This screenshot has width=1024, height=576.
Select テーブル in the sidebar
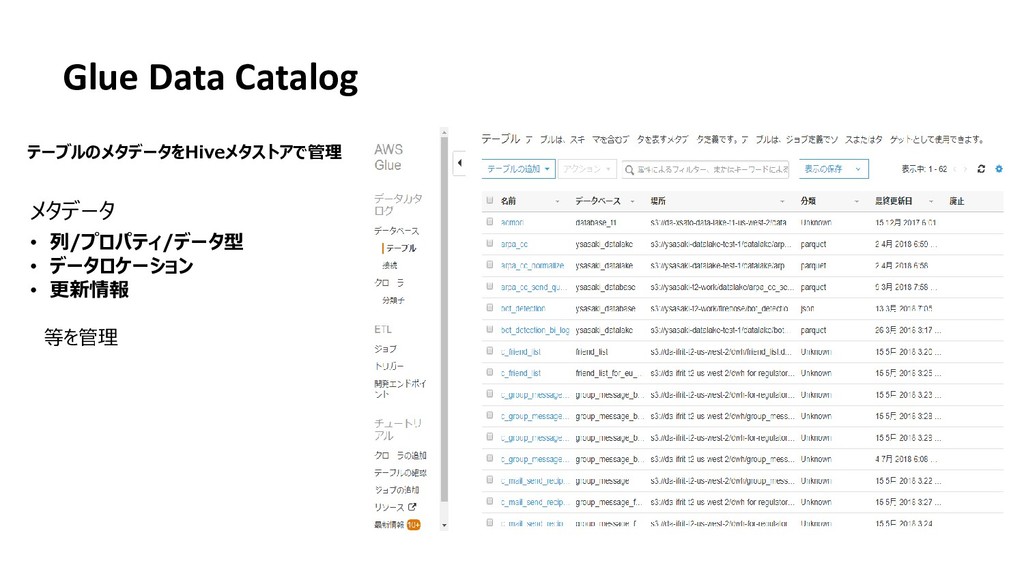(x=401, y=248)
